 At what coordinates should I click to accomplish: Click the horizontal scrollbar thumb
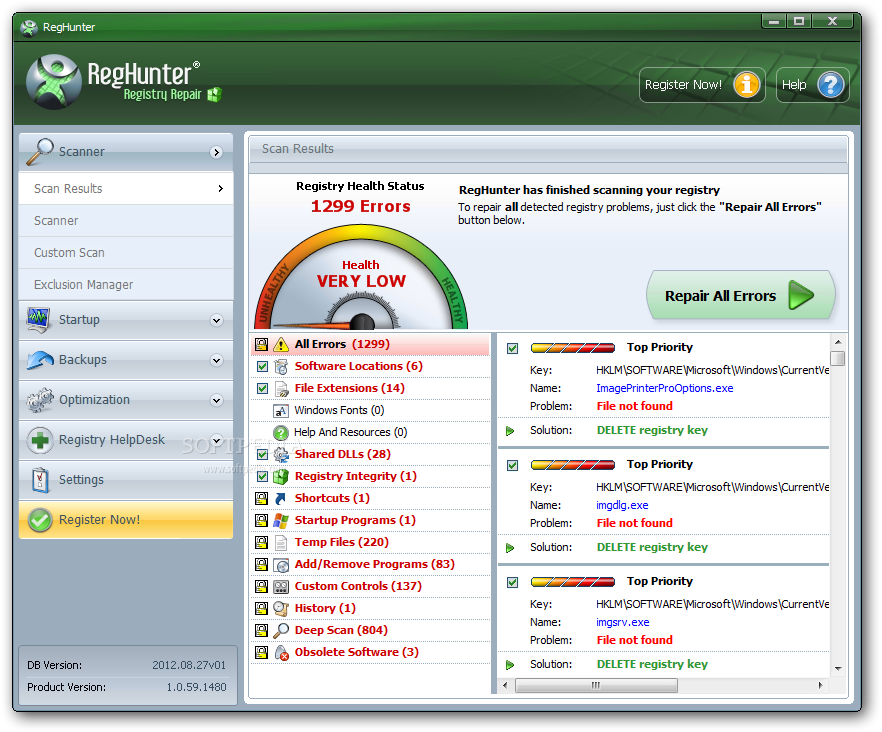pos(596,685)
